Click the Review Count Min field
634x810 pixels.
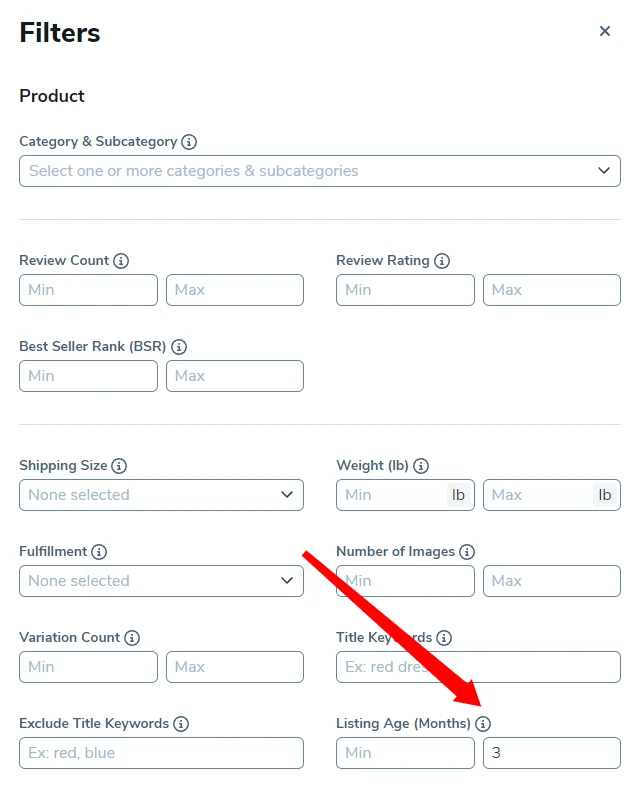click(88, 290)
